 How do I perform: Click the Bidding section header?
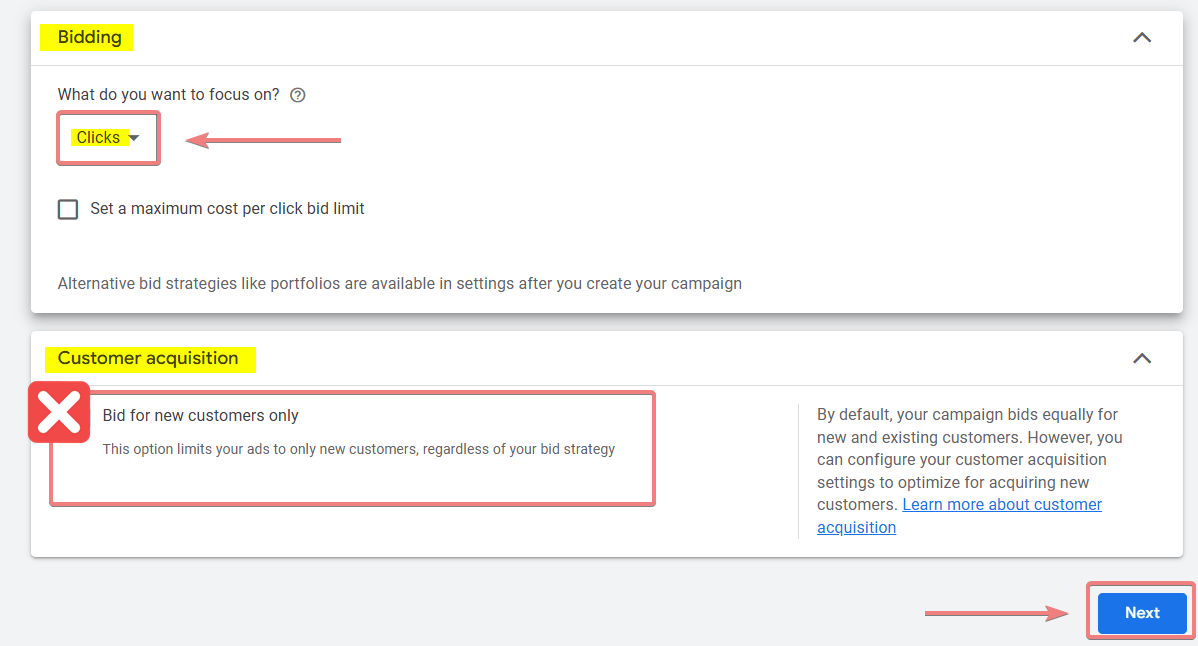87,37
